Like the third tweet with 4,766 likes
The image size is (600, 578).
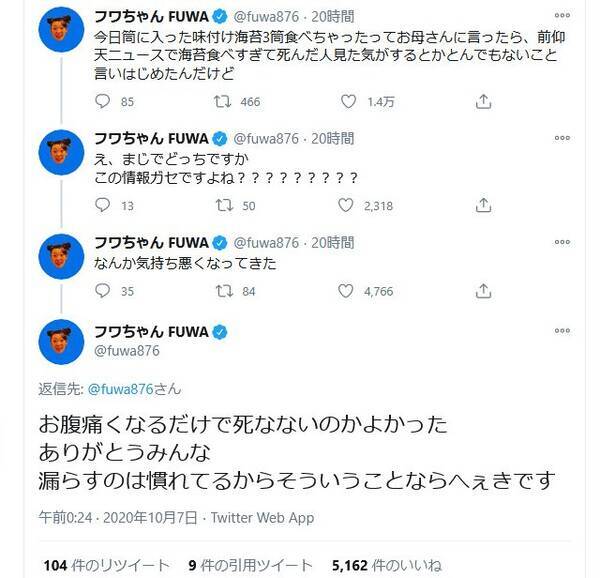[348, 291]
